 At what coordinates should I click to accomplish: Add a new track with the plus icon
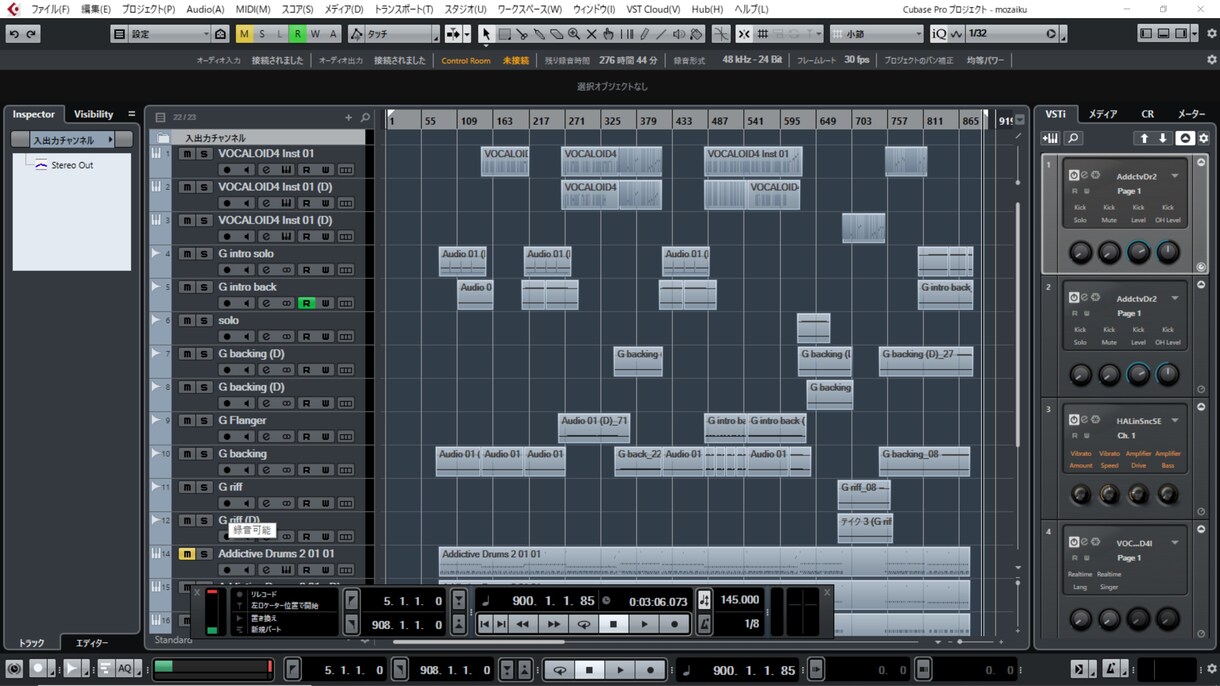pyautogui.click(x=348, y=118)
